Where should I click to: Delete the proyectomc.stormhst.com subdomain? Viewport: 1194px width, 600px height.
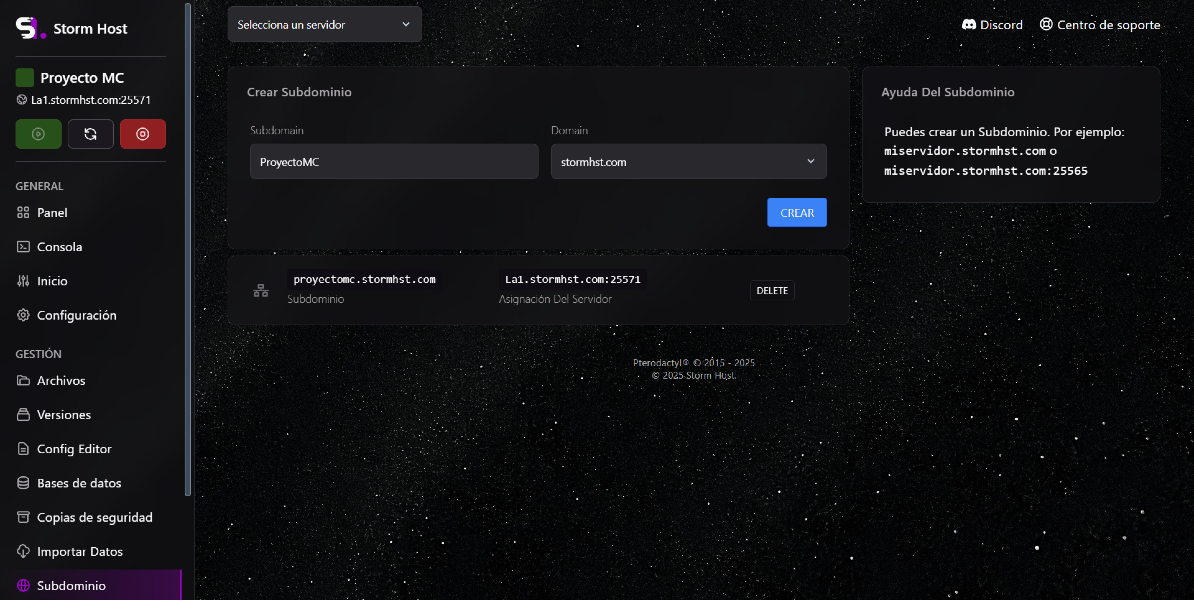pos(771,290)
